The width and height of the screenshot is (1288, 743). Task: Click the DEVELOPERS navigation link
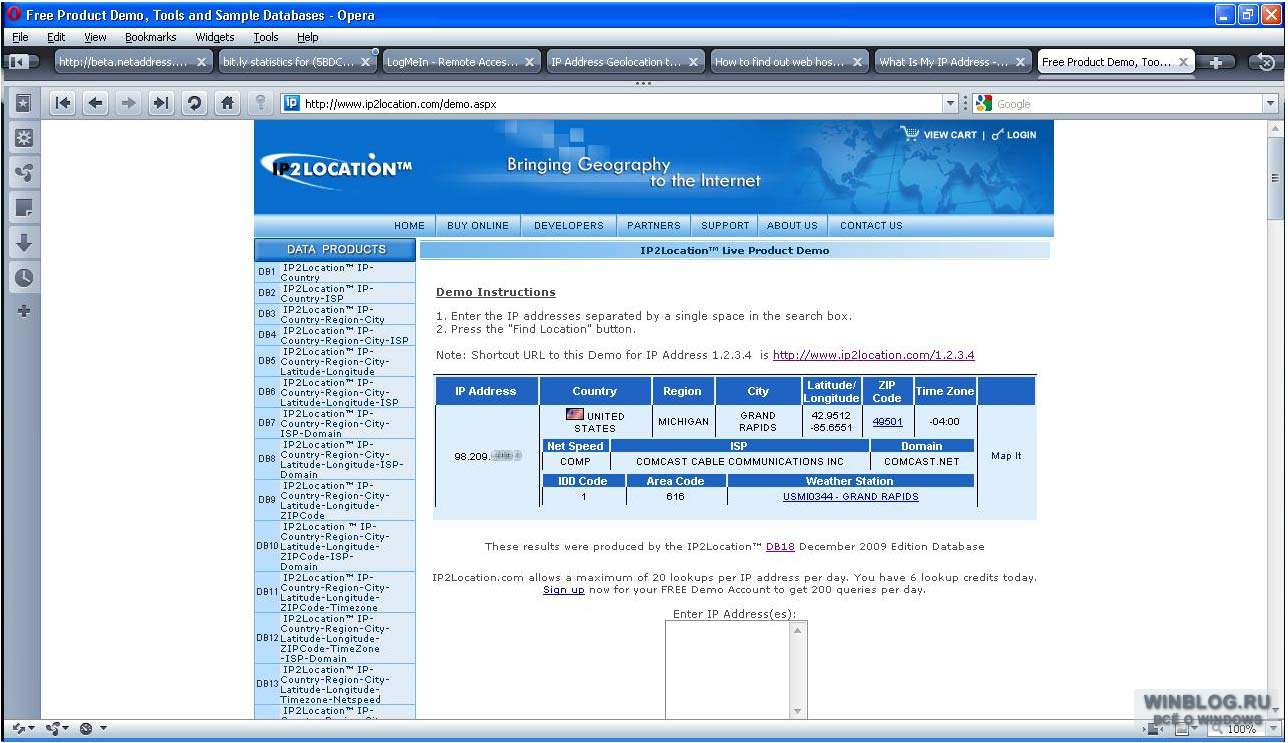(x=568, y=226)
